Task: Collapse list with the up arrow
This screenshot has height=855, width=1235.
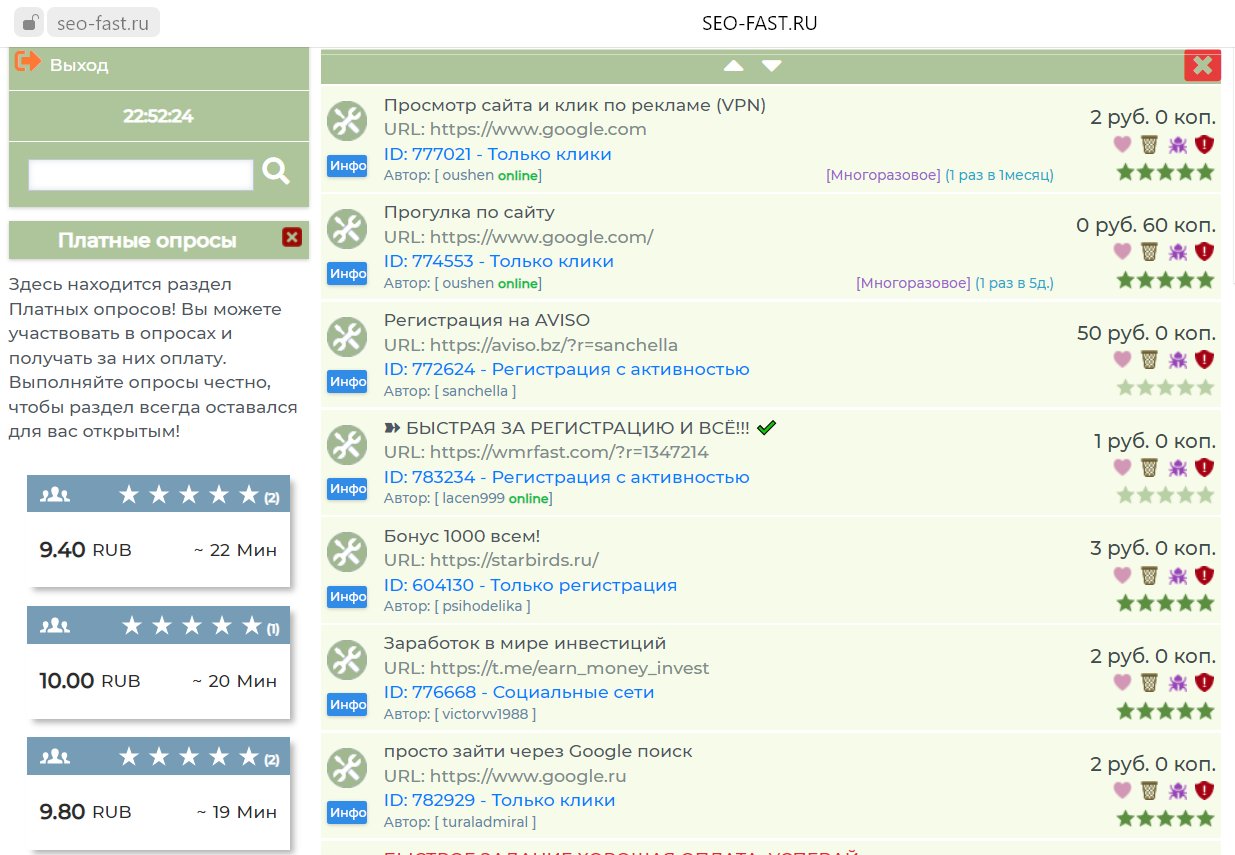Action: pos(734,66)
